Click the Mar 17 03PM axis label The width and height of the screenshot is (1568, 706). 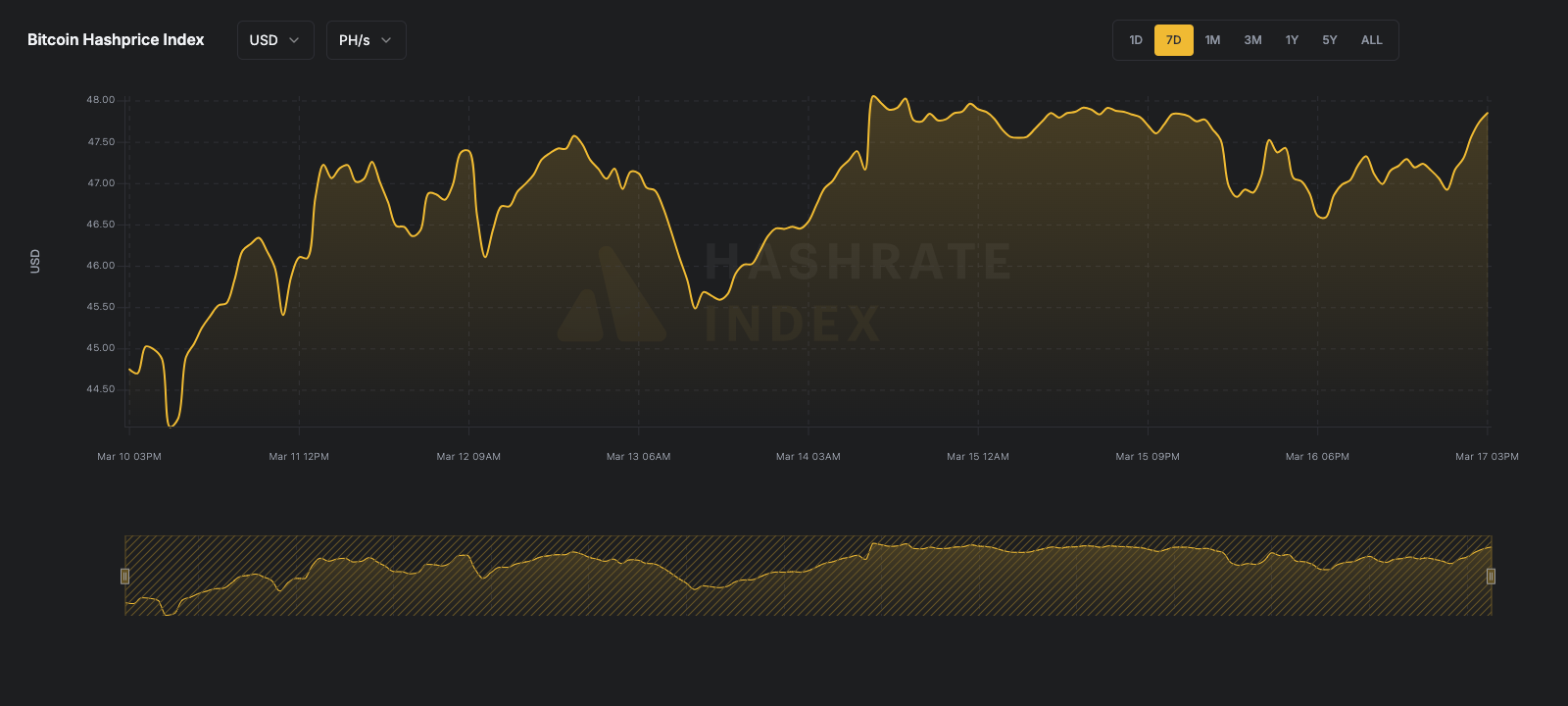click(x=1487, y=457)
